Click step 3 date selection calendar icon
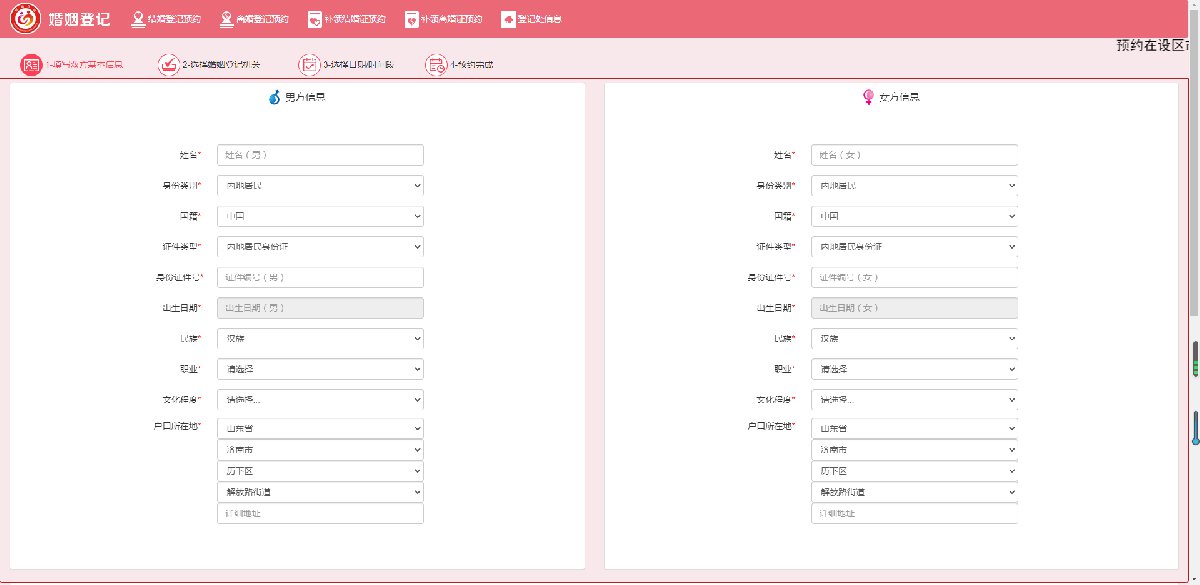The image size is (1200, 585). click(309, 64)
